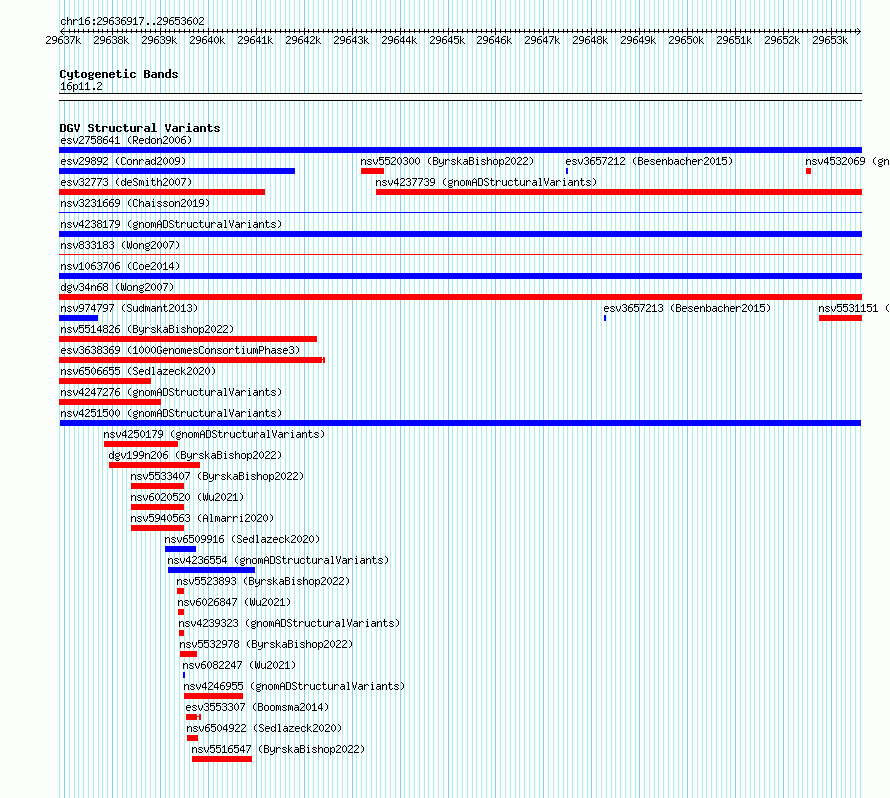Select the nsv5520300 (ByrskaBishop2022) label
Screen dimensions: 890x798
point(447,161)
